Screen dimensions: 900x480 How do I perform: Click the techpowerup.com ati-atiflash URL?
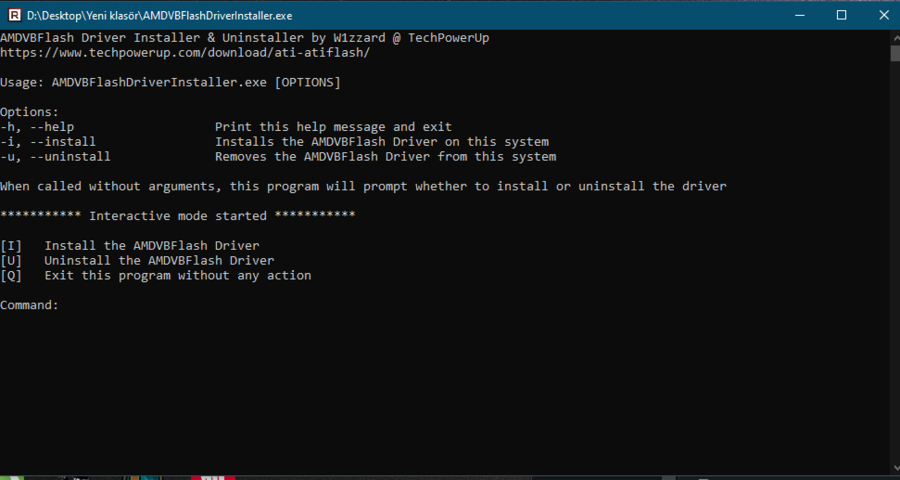[x=185, y=52]
